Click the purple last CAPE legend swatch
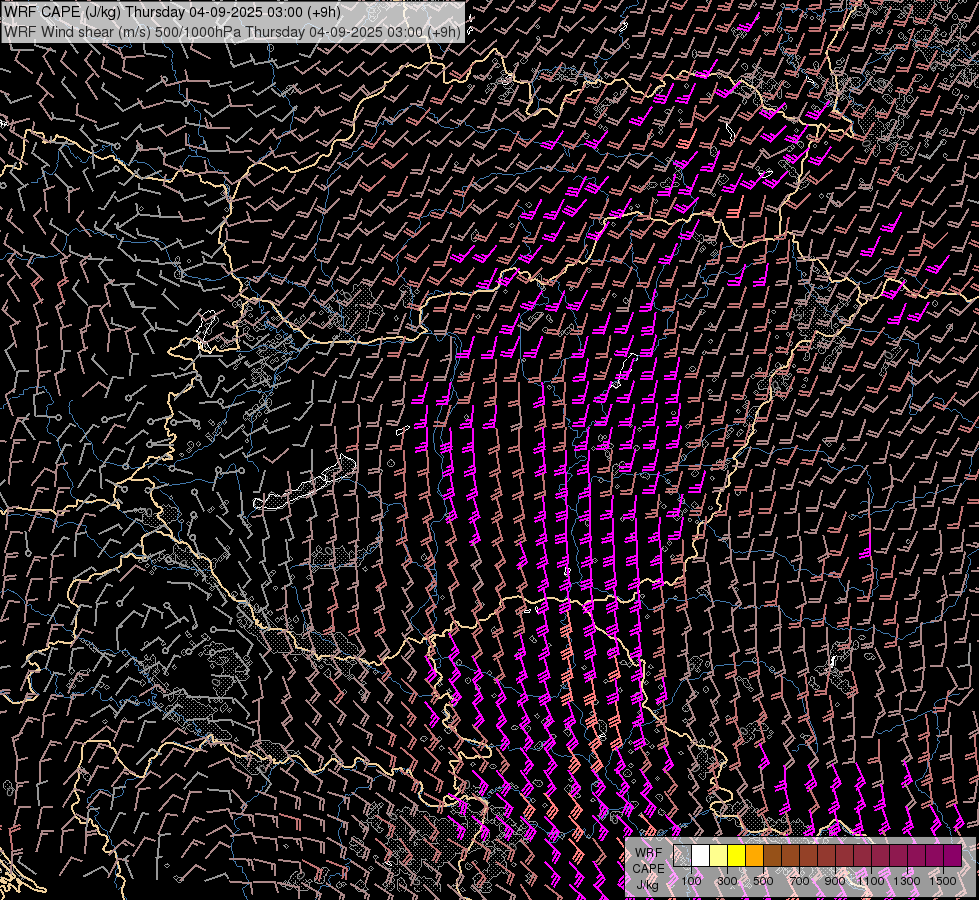 click(x=952, y=855)
